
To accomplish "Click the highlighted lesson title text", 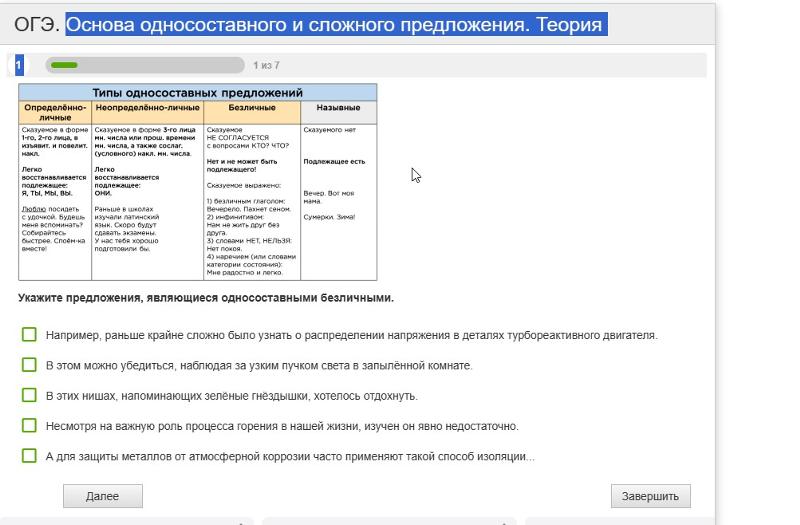I will pos(335,25).
